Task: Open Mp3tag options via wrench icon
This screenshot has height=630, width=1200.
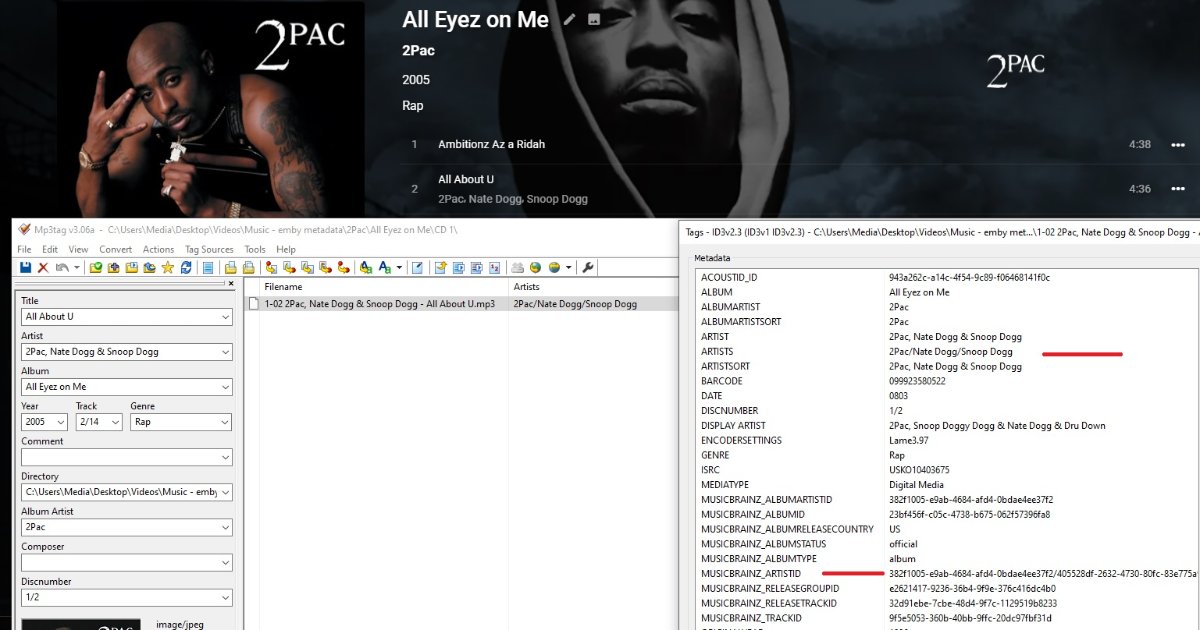Action: 588,267
